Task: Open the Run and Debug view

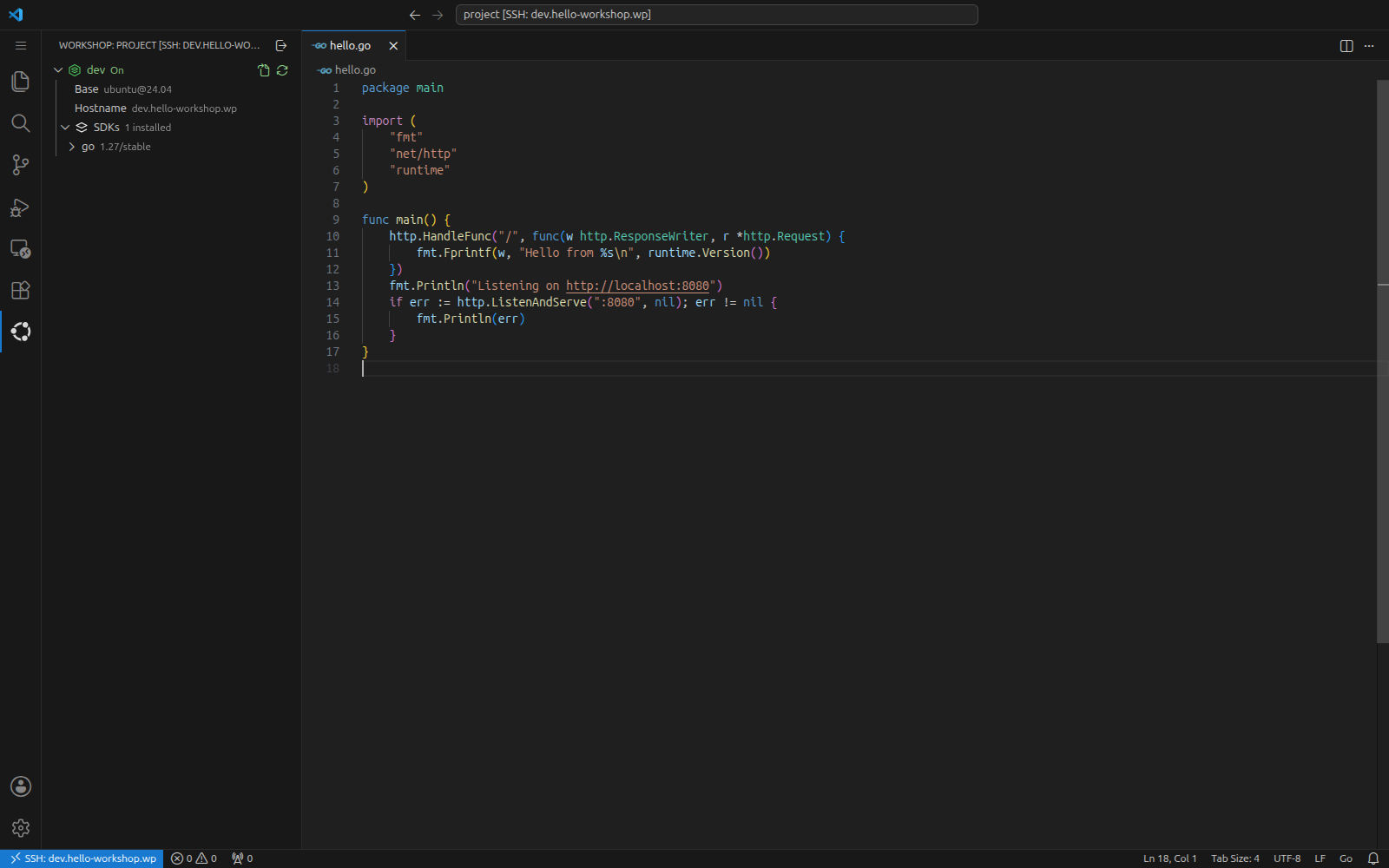Action: (21, 207)
